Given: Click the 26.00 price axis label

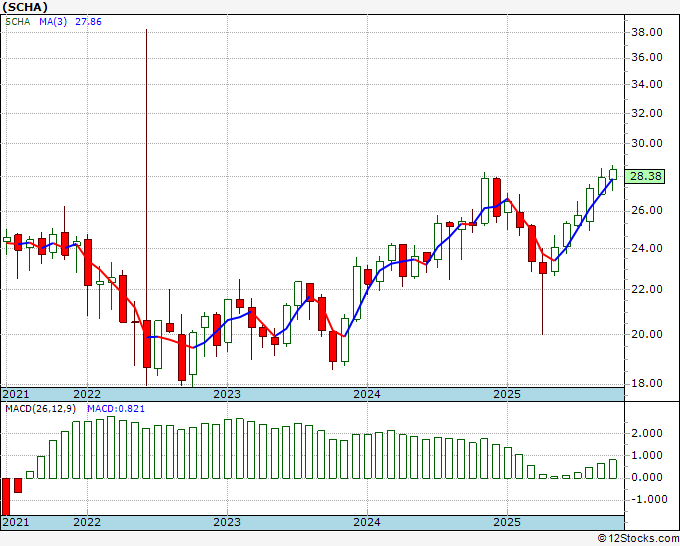Looking at the screenshot, I should 647,211.
